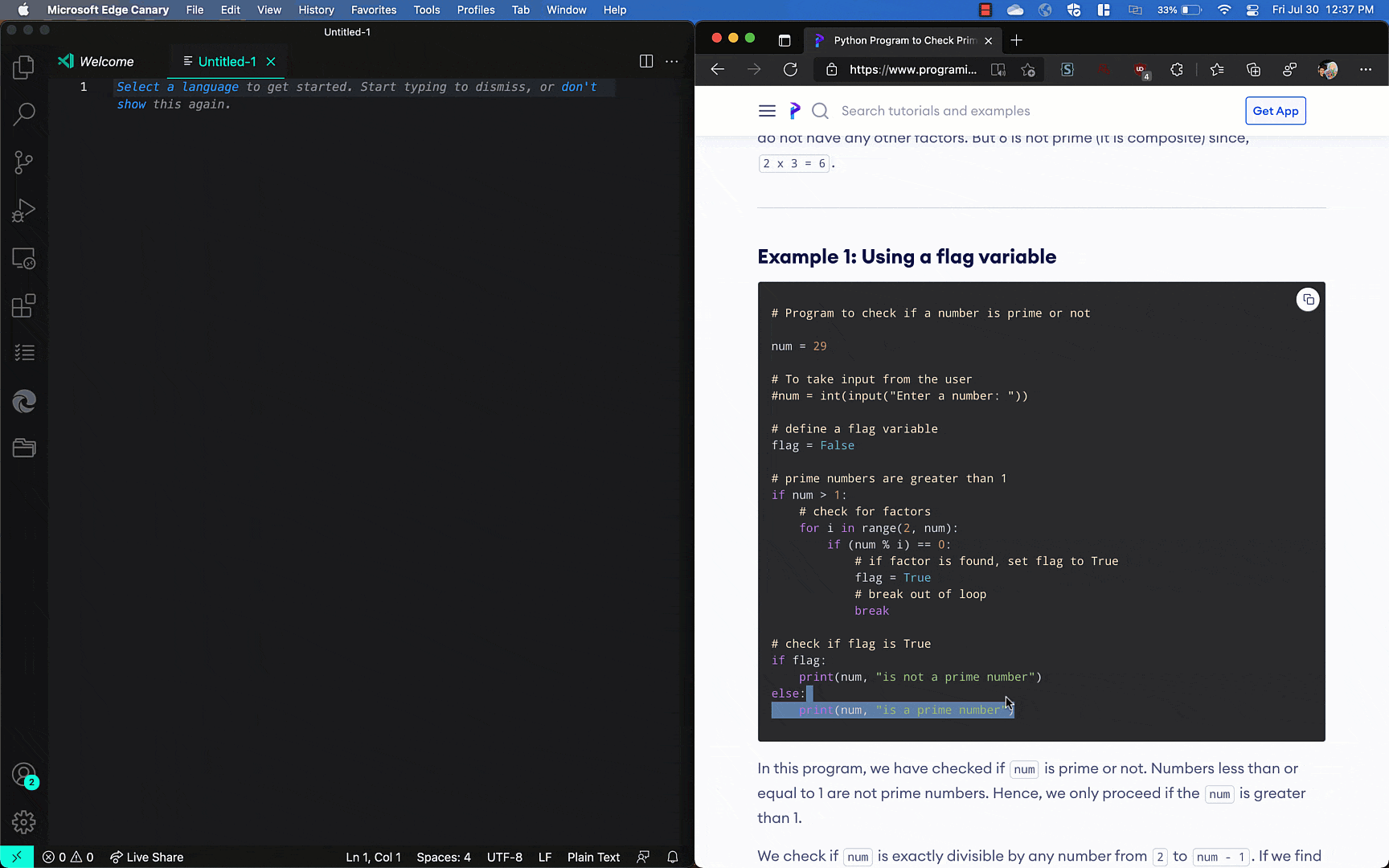Image resolution: width=1389 pixels, height=868 pixels.
Task: Open the VS Code Manage settings gear
Action: coord(23,822)
